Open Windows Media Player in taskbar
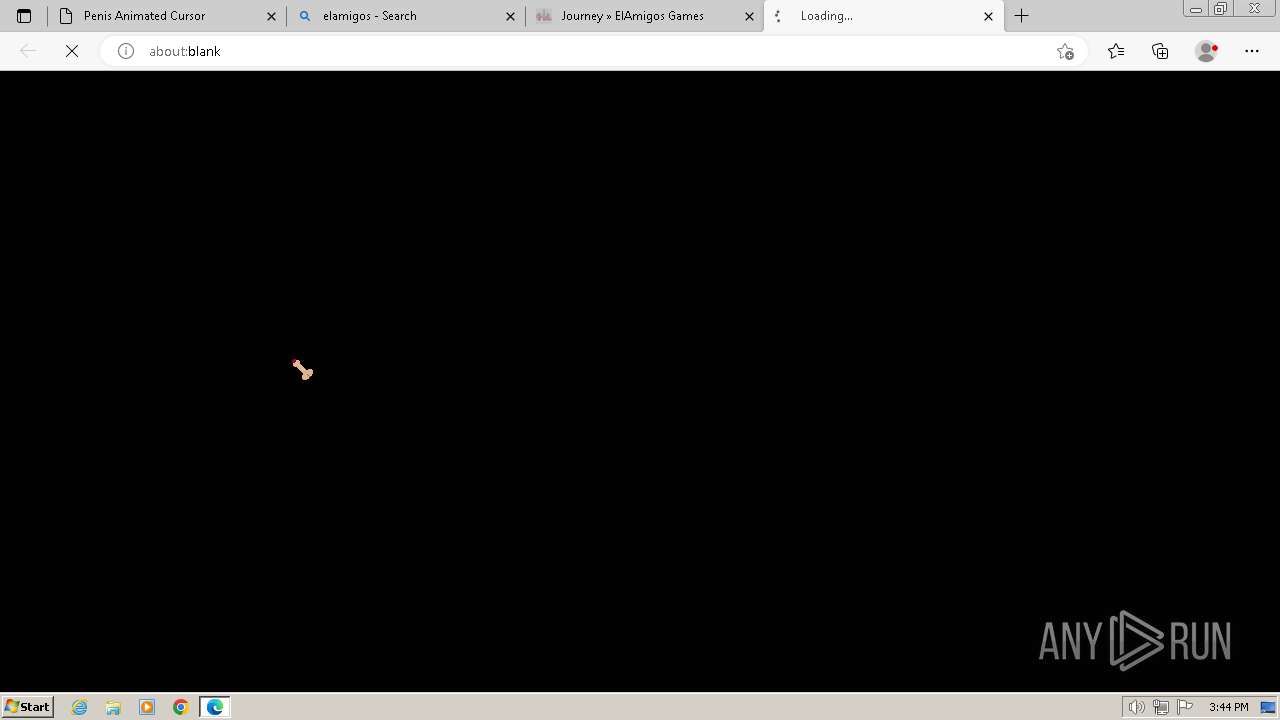 click(x=147, y=707)
